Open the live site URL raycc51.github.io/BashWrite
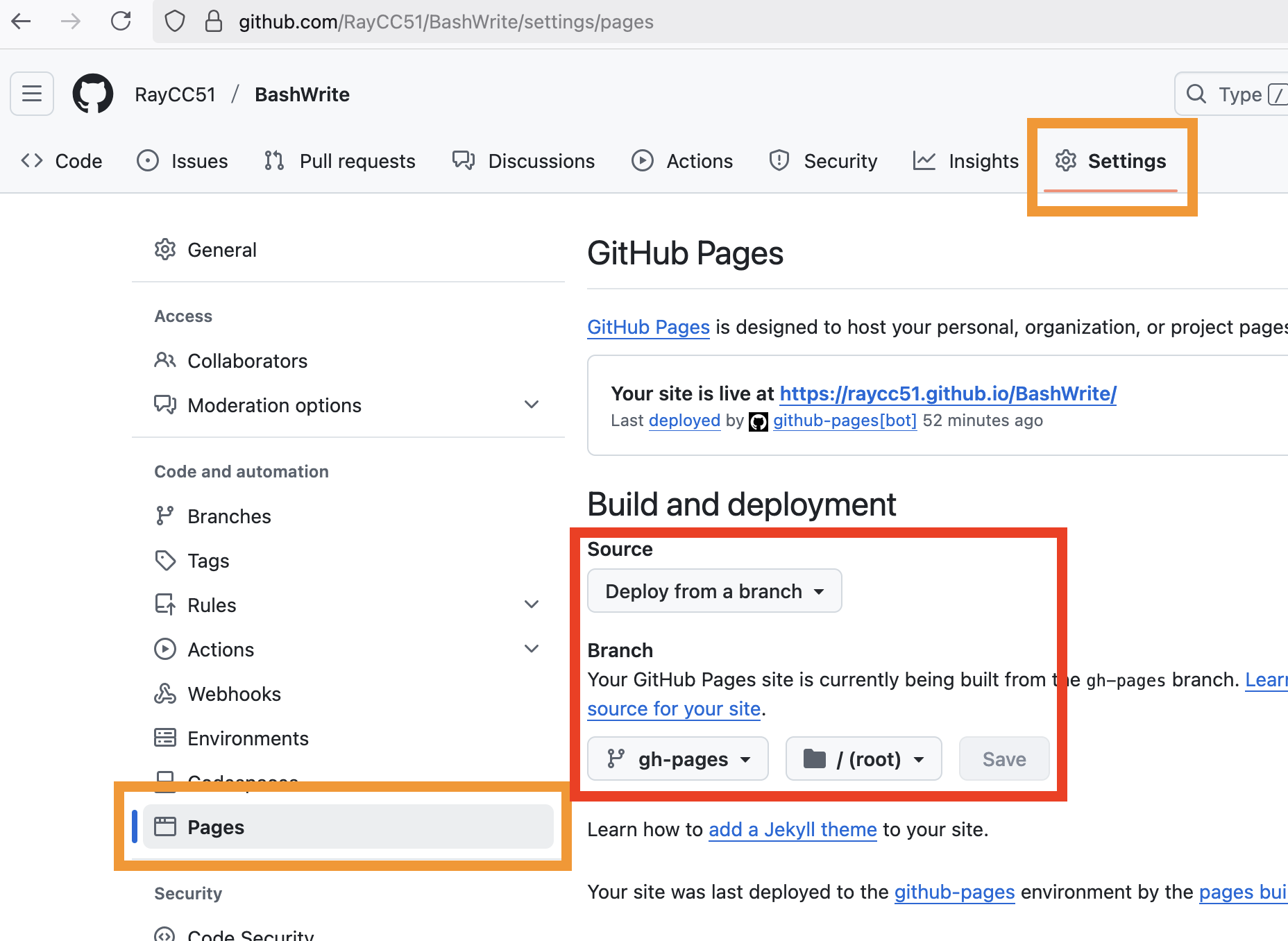The width and height of the screenshot is (1288, 941). tap(948, 393)
